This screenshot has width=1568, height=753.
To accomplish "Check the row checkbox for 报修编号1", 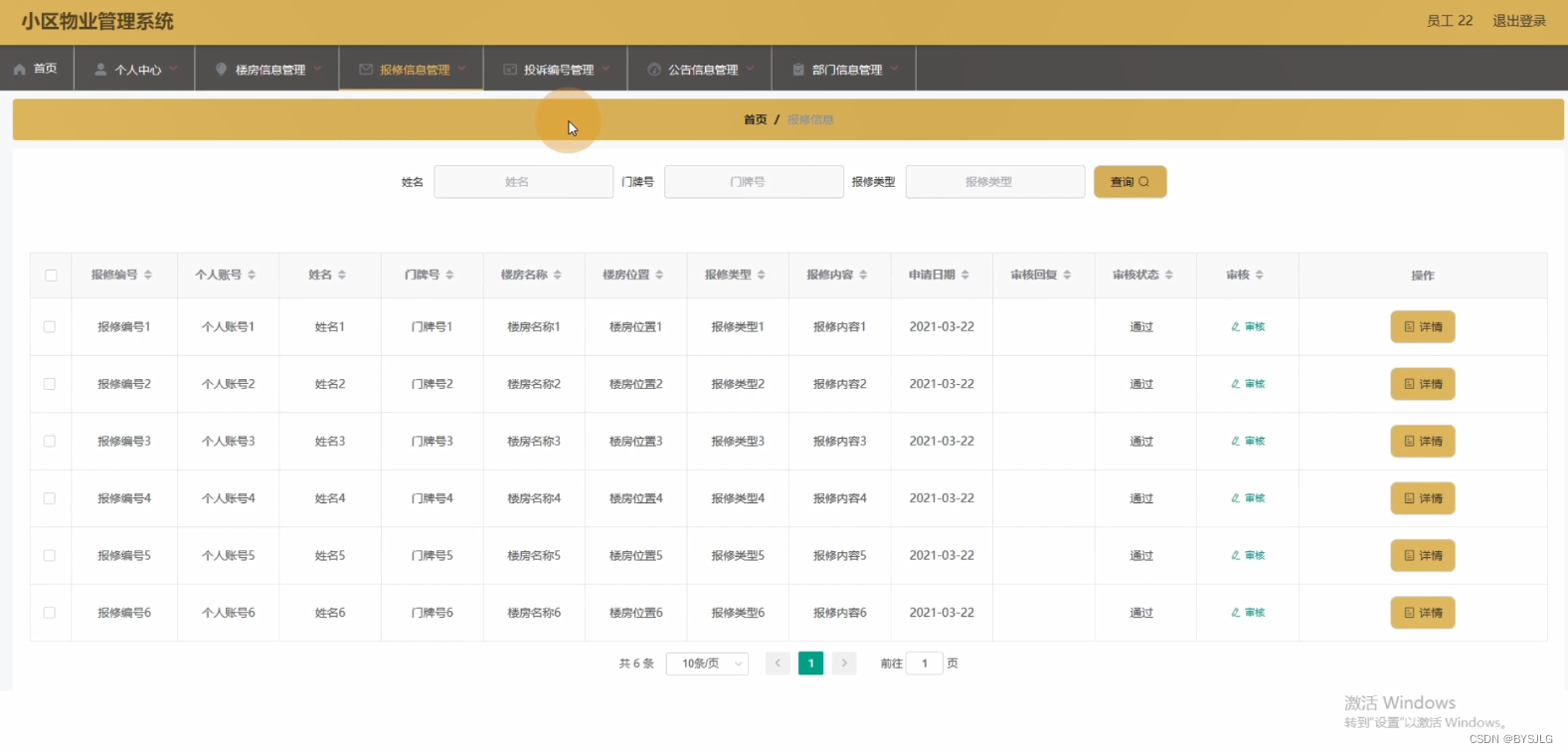I will pos(50,326).
